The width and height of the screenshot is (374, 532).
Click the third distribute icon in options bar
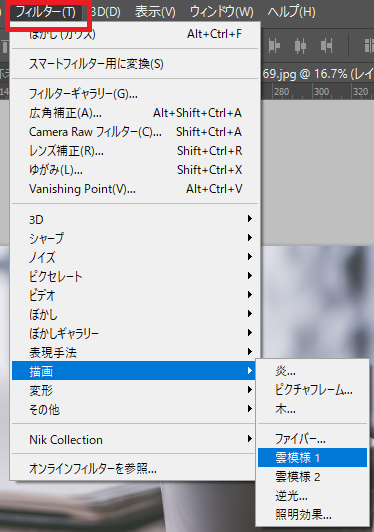[326, 45]
